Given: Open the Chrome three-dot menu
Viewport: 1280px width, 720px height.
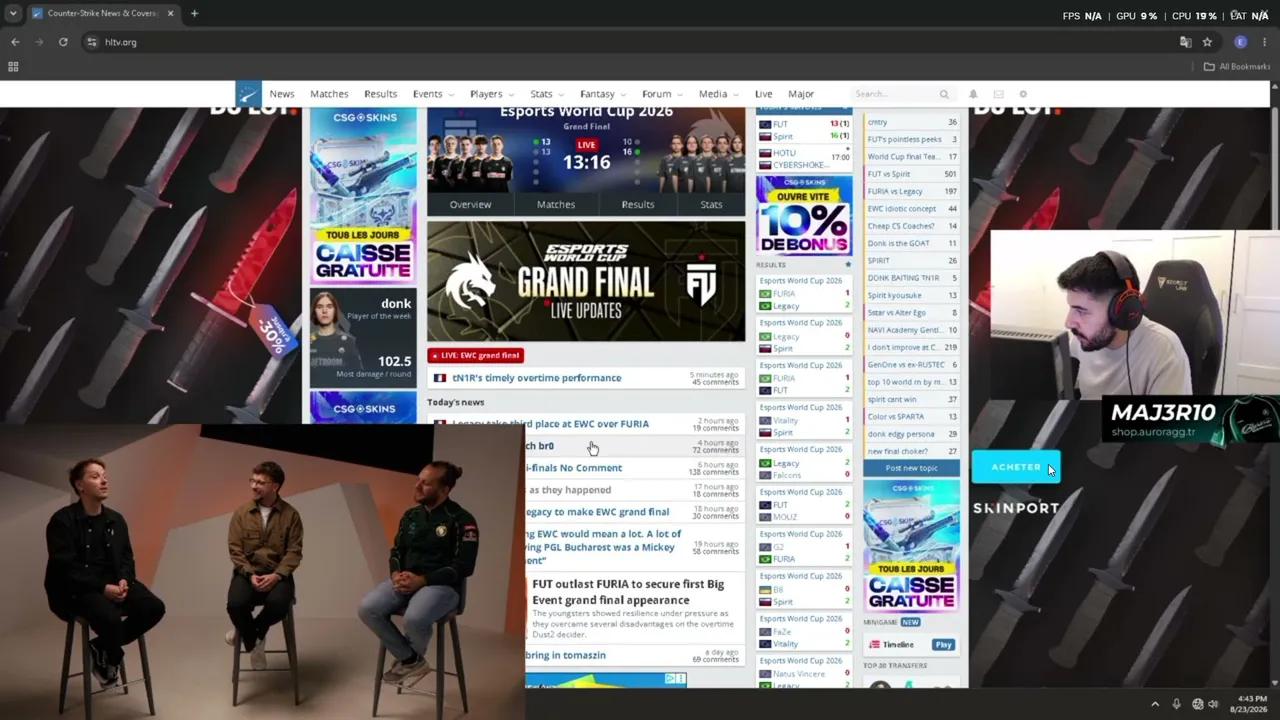Looking at the screenshot, I should (x=1264, y=42).
